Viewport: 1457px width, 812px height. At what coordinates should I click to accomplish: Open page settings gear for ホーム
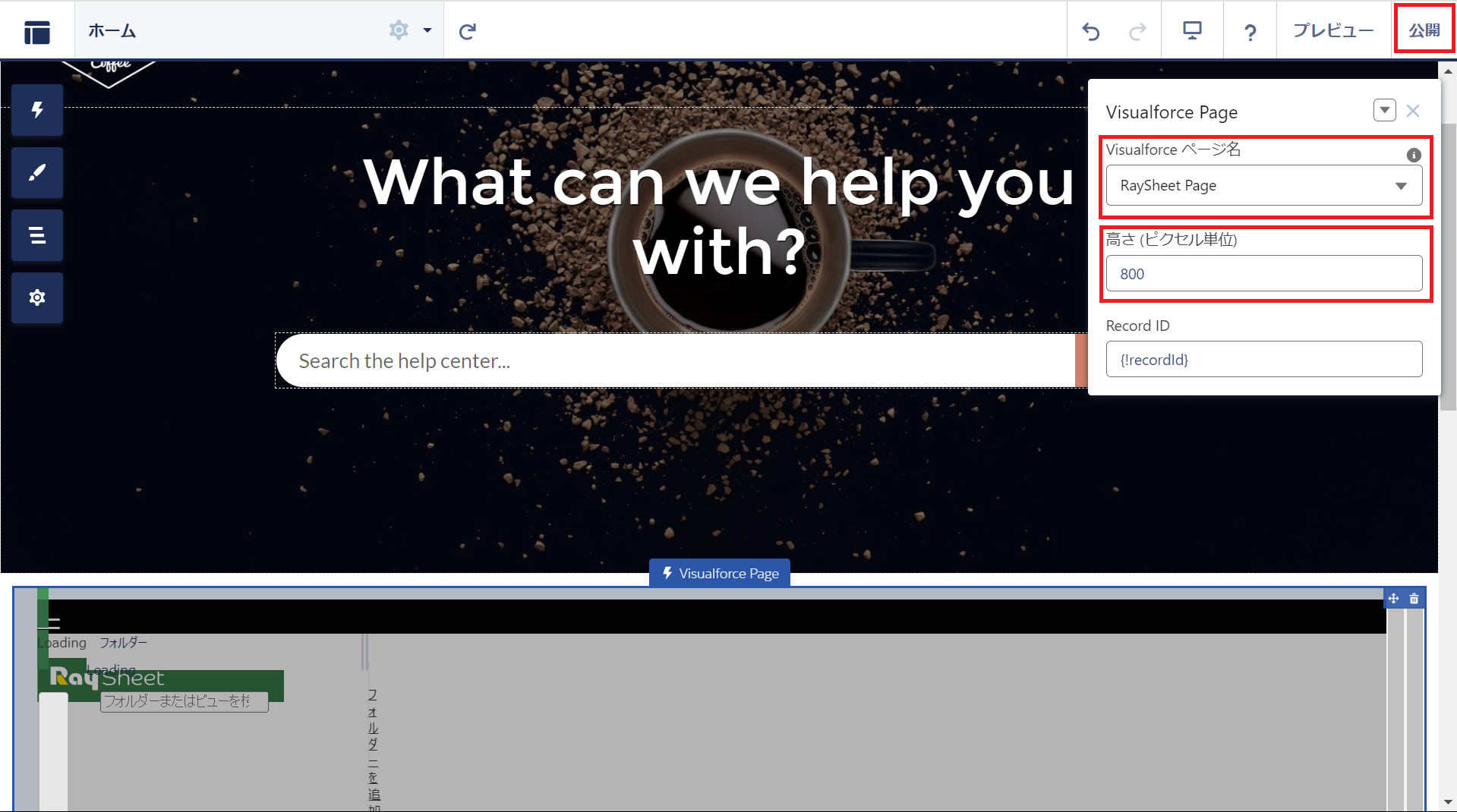coord(399,30)
